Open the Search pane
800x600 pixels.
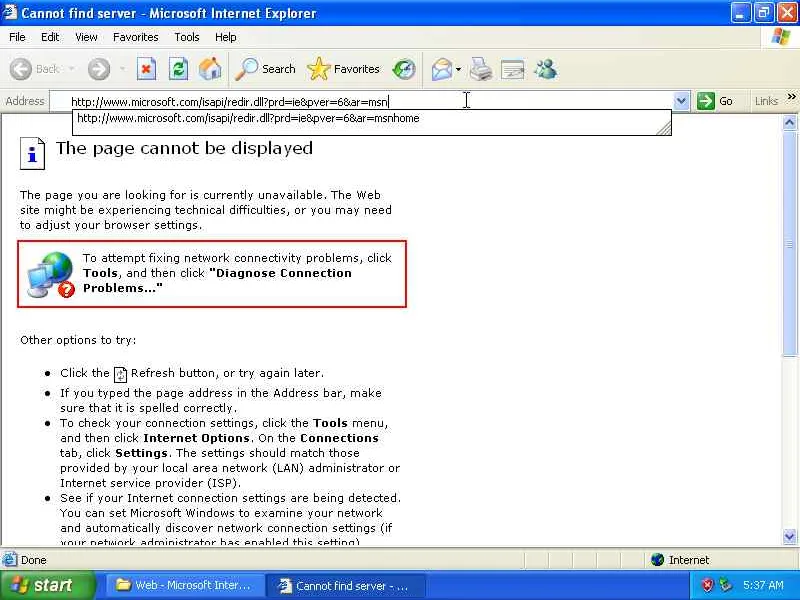pos(265,69)
